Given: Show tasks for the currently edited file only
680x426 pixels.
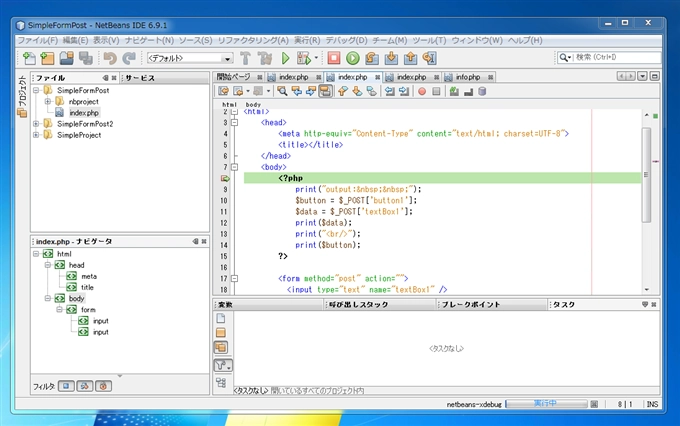Looking at the screenshot, I should (221, 318).
